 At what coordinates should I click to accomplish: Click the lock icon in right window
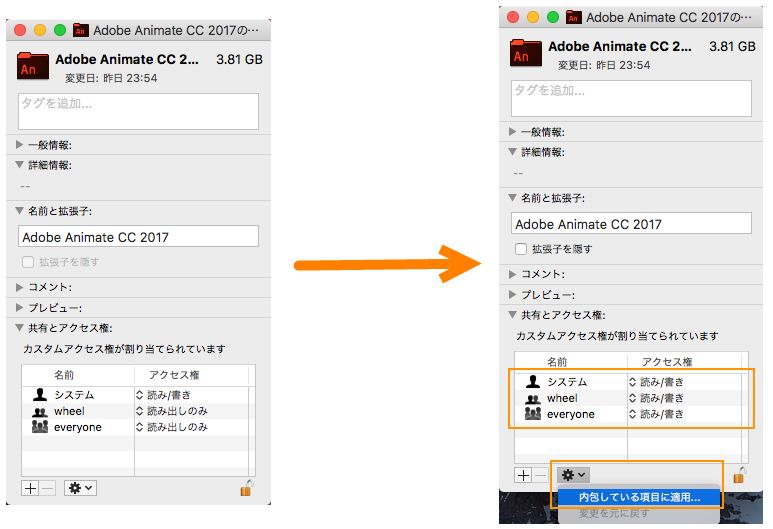pos(739,475)
